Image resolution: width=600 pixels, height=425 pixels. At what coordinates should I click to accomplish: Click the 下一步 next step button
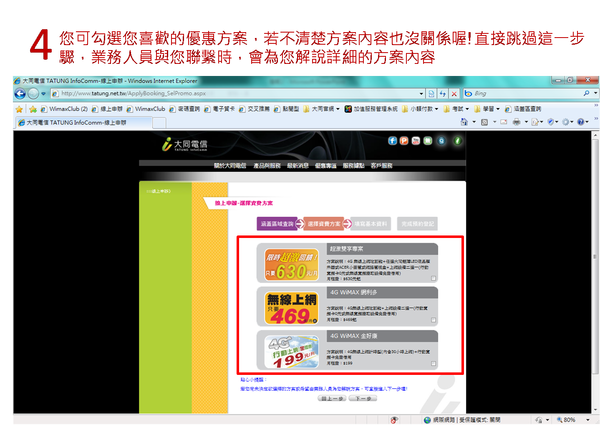(363, 399)
